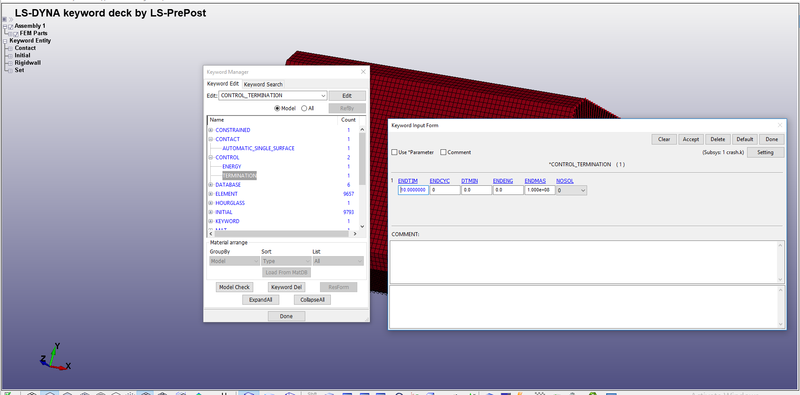This screenshot has width=800, height=395.
Task: Click the Count column header
Action: (348, 120)
